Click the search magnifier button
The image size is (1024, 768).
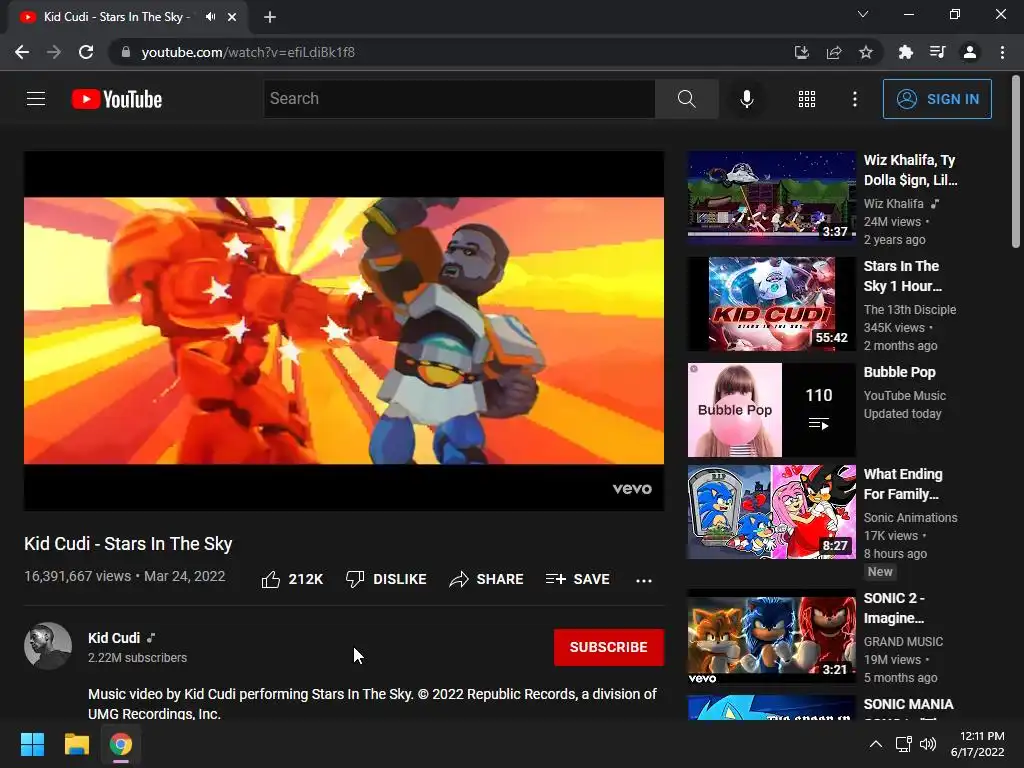(x=686, y=99)
